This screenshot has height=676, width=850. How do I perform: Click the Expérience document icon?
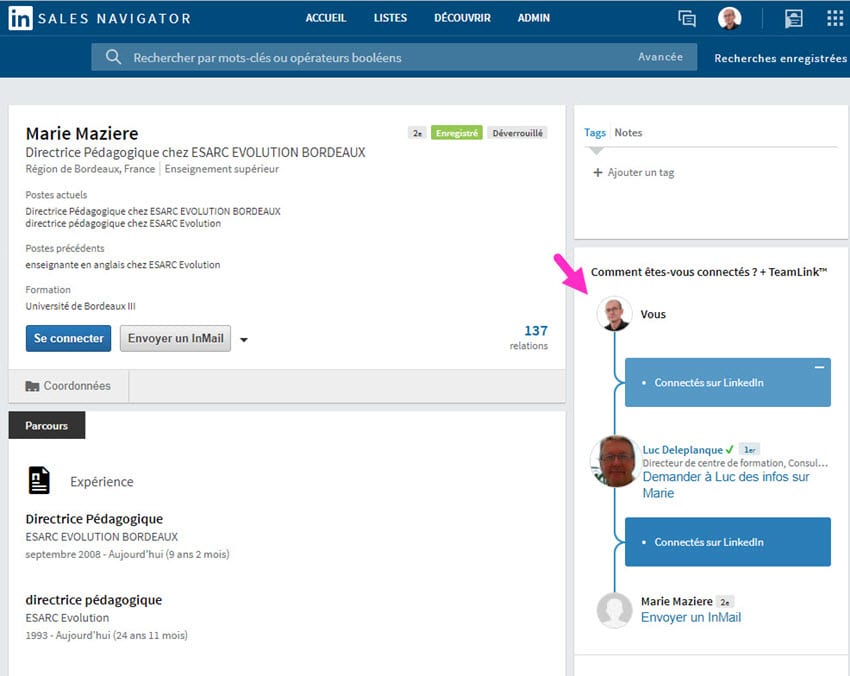coord(39,480)
